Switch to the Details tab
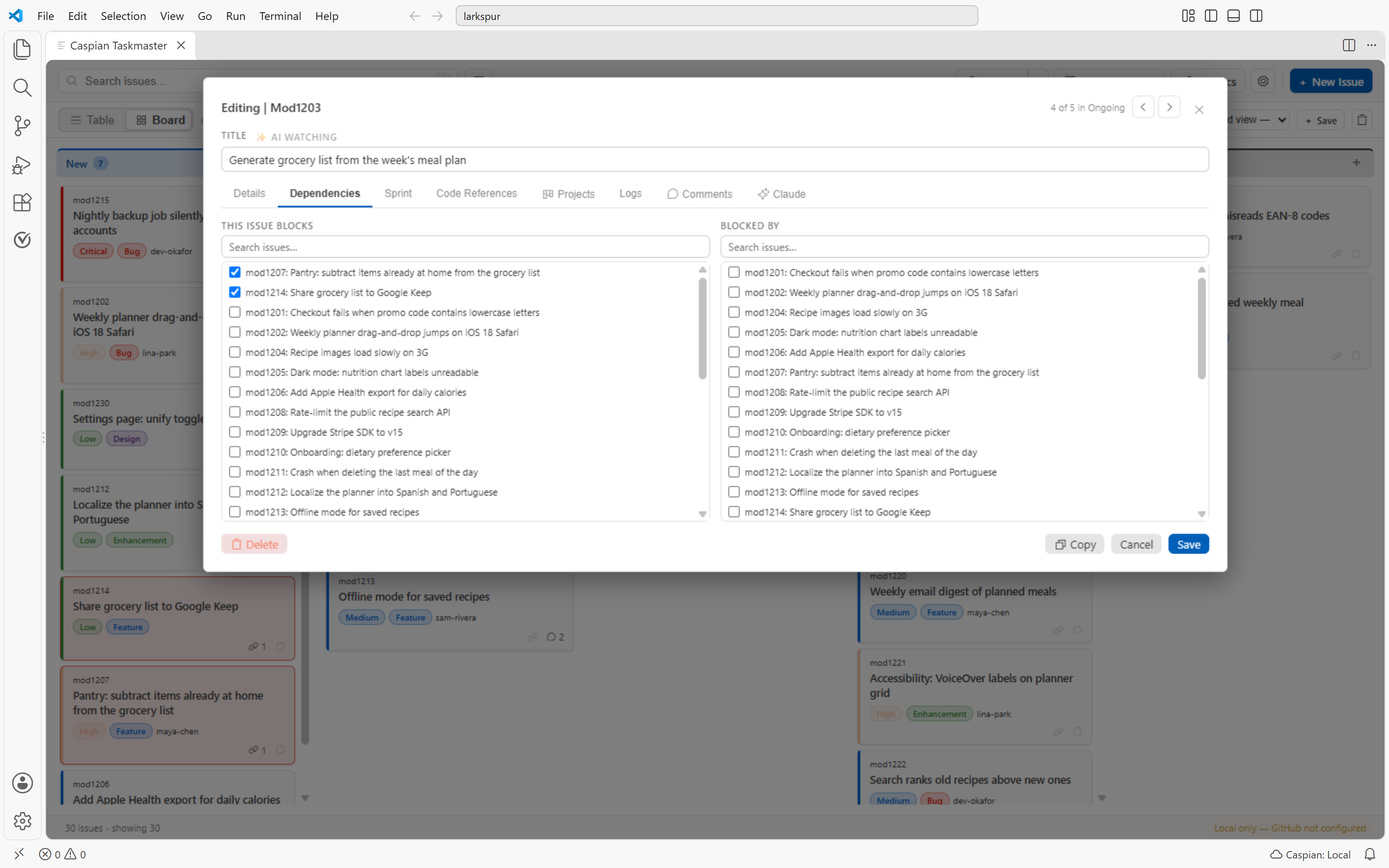 pos(249,194)
